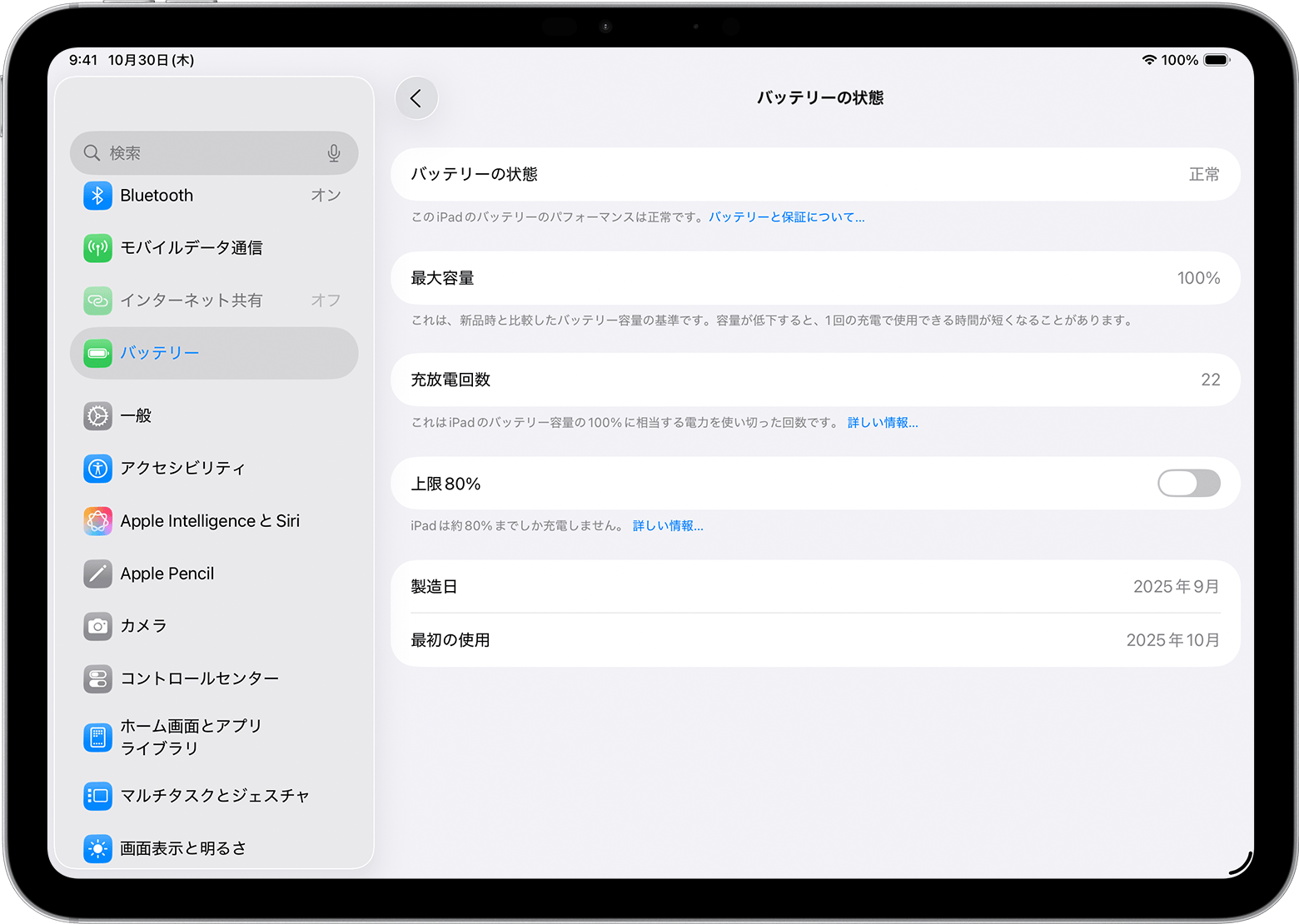This screenshot has width=1299, height=924.
Task: Click 詳しい情報 next to 充放電回数 description
Action: tap(882, 422)
